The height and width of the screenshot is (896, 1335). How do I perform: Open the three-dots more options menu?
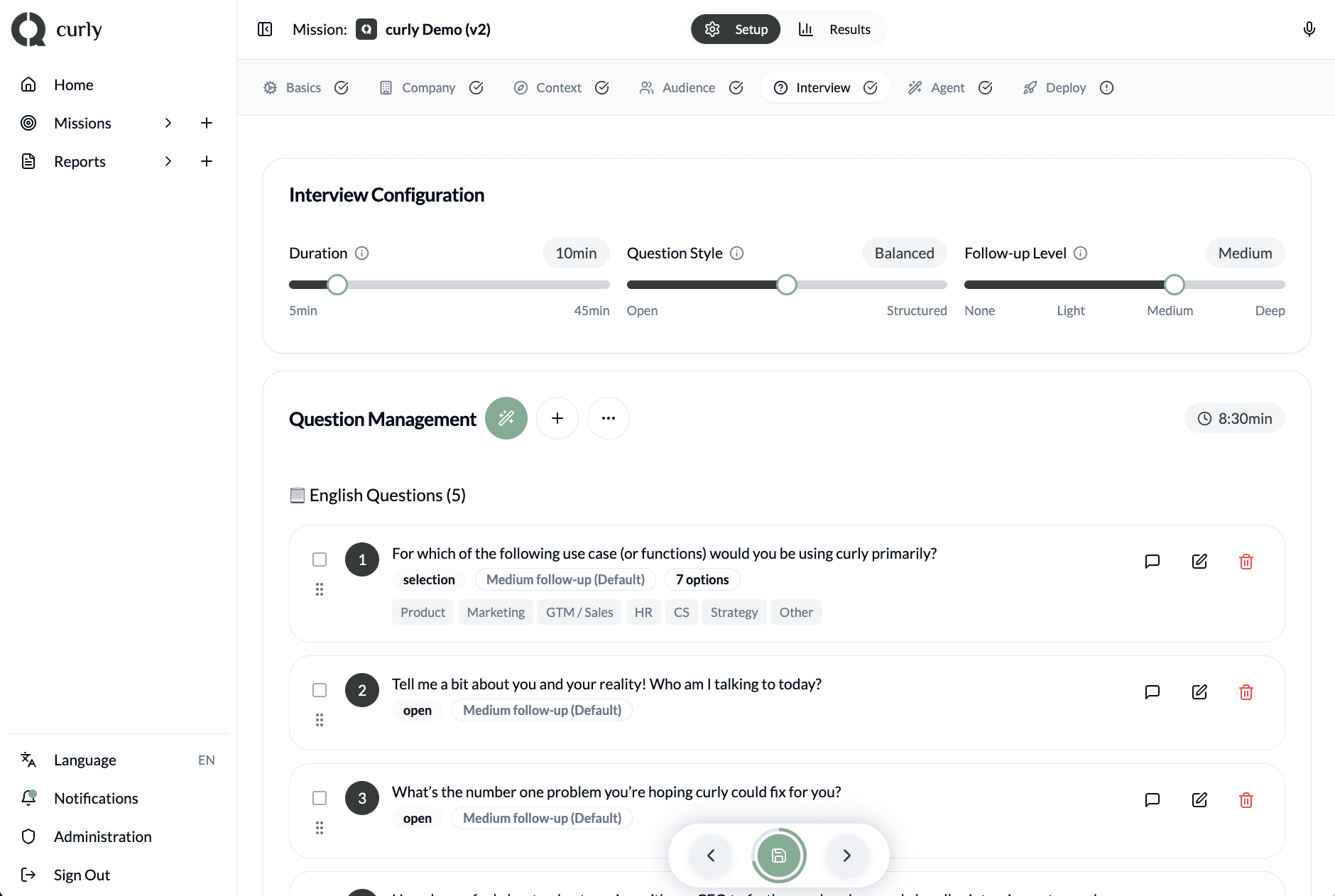609,418
